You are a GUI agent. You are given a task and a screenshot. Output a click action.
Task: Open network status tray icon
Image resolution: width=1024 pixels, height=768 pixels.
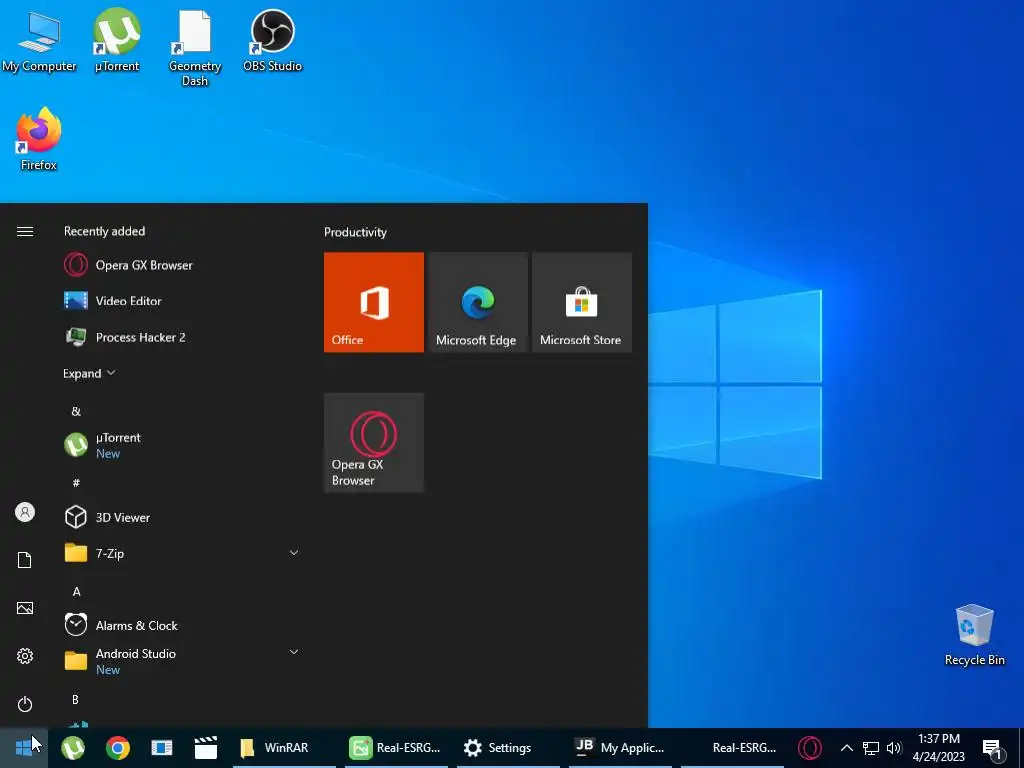[x=871, y=748]
